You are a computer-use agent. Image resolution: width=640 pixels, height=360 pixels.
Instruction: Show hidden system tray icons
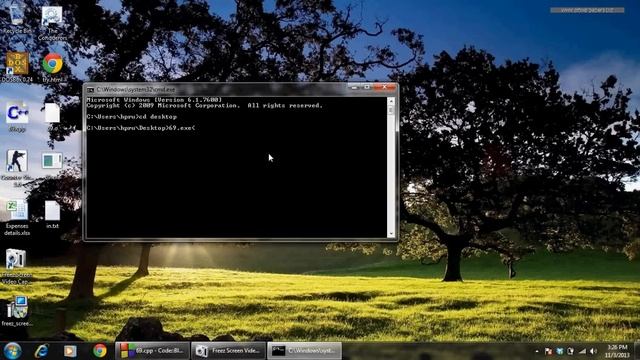click(x=537, y=351)
